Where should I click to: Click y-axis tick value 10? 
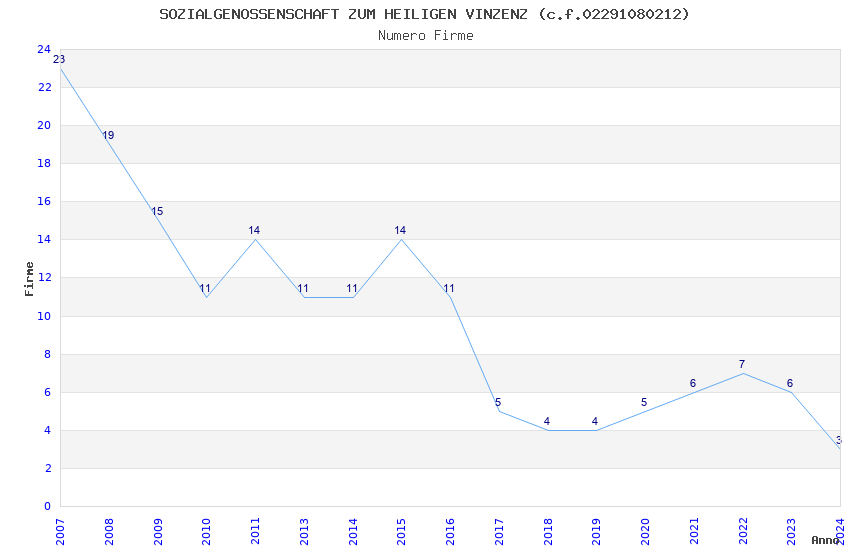pos(44,316)
